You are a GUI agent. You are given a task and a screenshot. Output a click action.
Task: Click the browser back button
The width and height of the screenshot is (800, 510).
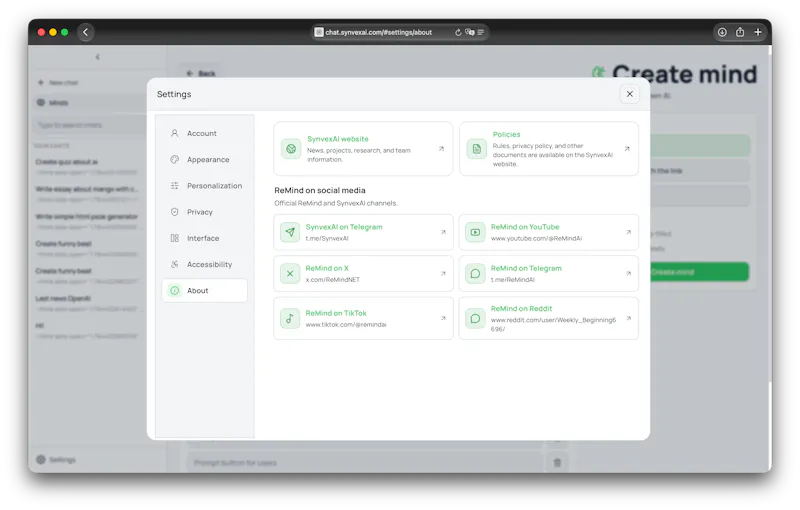(x=86, y=32)
